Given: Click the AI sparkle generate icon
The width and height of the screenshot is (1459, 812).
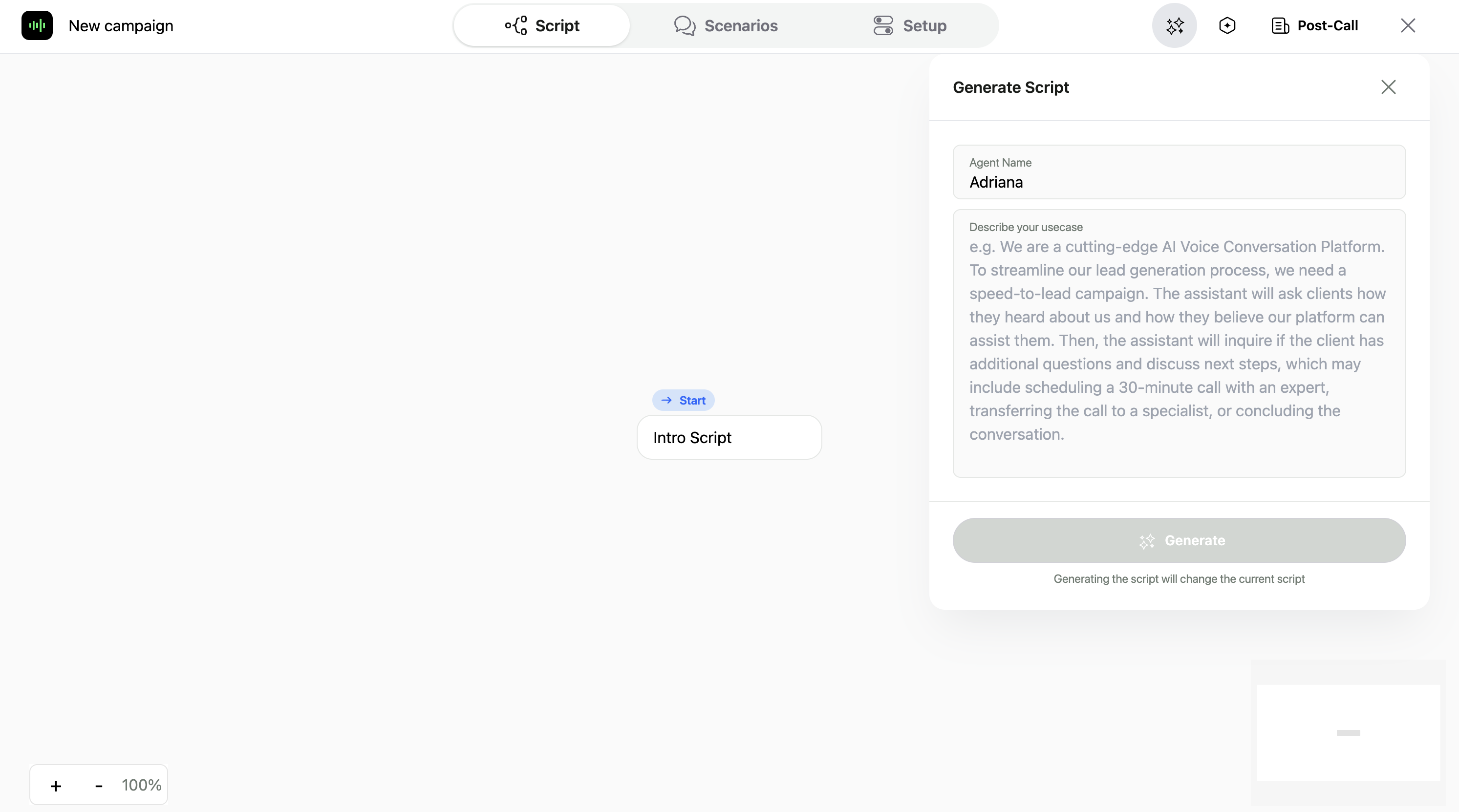Looking at the screenshot, I should tap(1174, 25).
